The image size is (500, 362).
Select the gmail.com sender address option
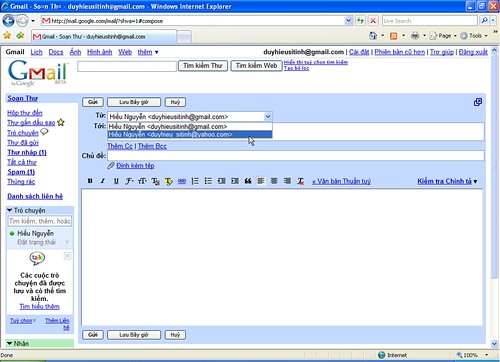190,126
